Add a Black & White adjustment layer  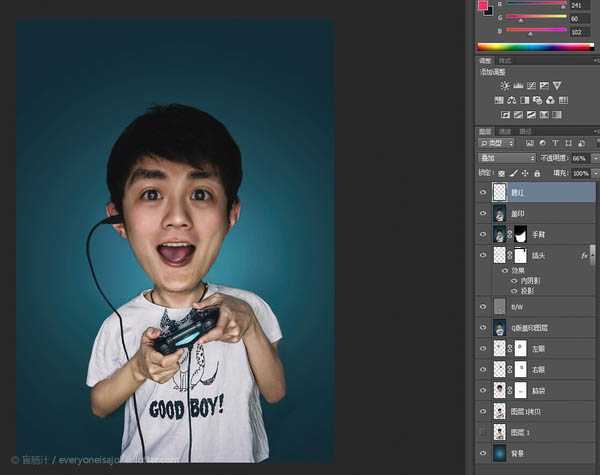525,100
